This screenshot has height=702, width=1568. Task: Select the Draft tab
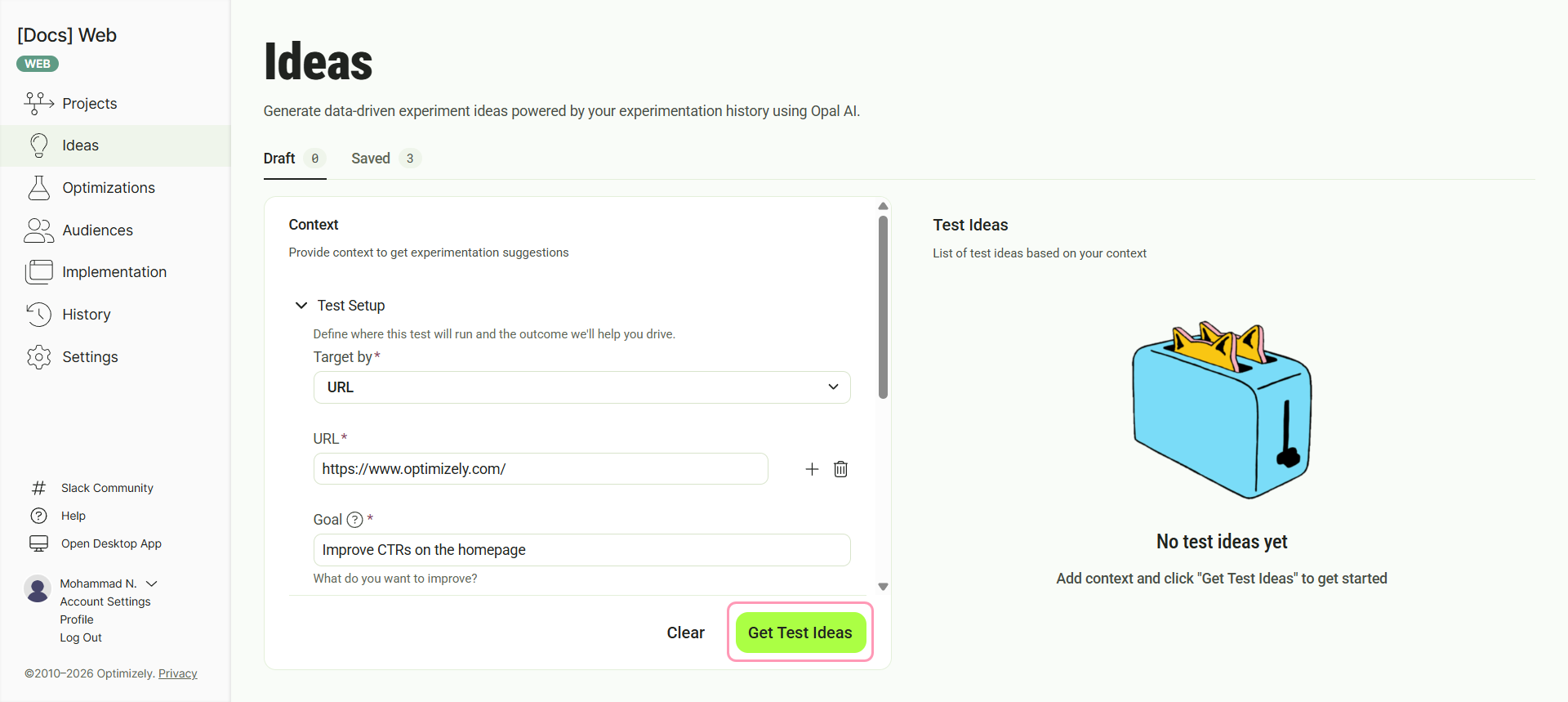[294, 159]
